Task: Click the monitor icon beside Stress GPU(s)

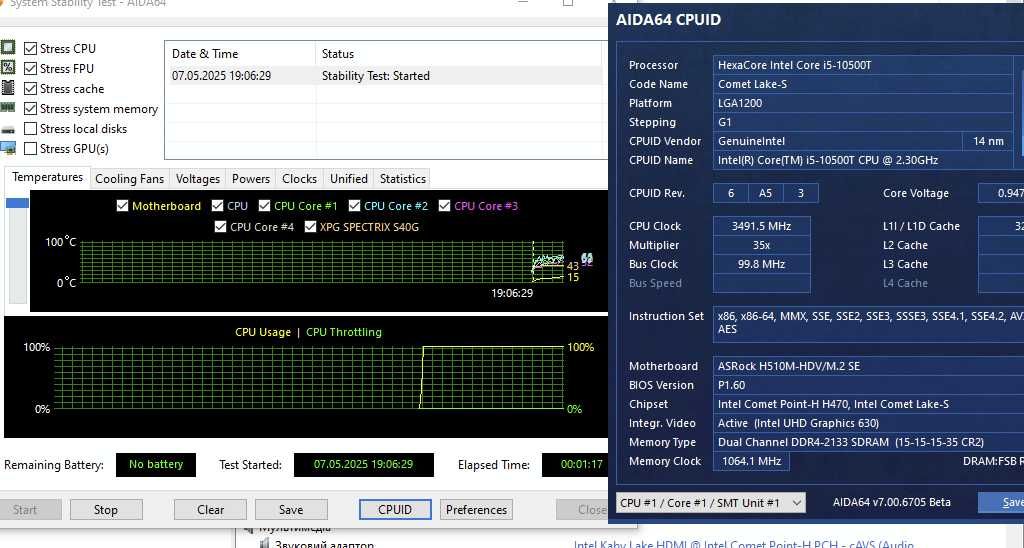Action: (x=8, y=148)
